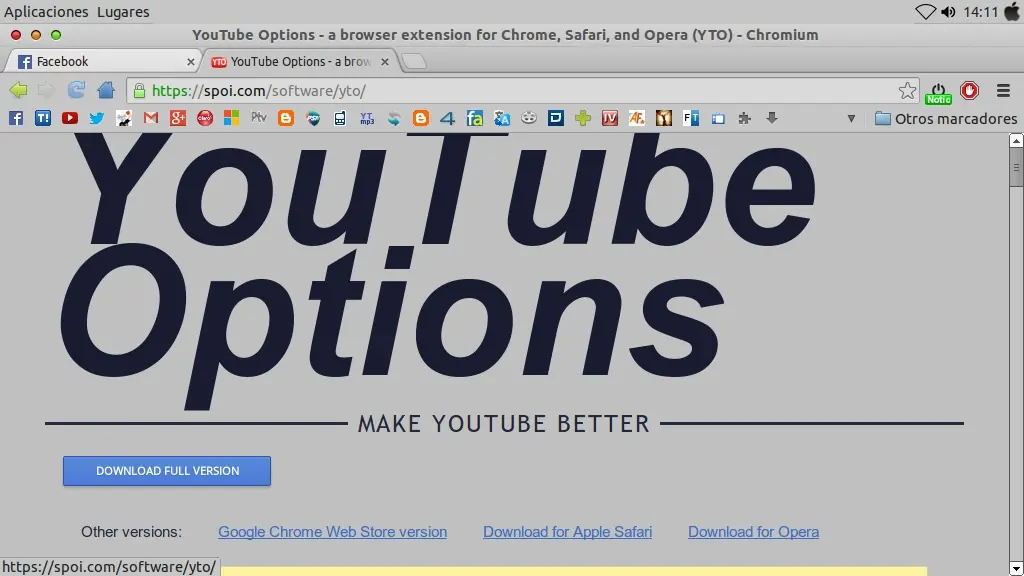Expand the bookmarks bar overflow arrow
Screen dimensions: 1024x576
click(x=851, y=119)
